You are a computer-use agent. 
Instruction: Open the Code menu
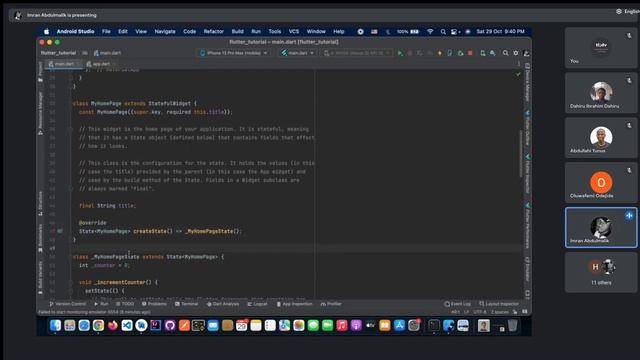(189, 31)
